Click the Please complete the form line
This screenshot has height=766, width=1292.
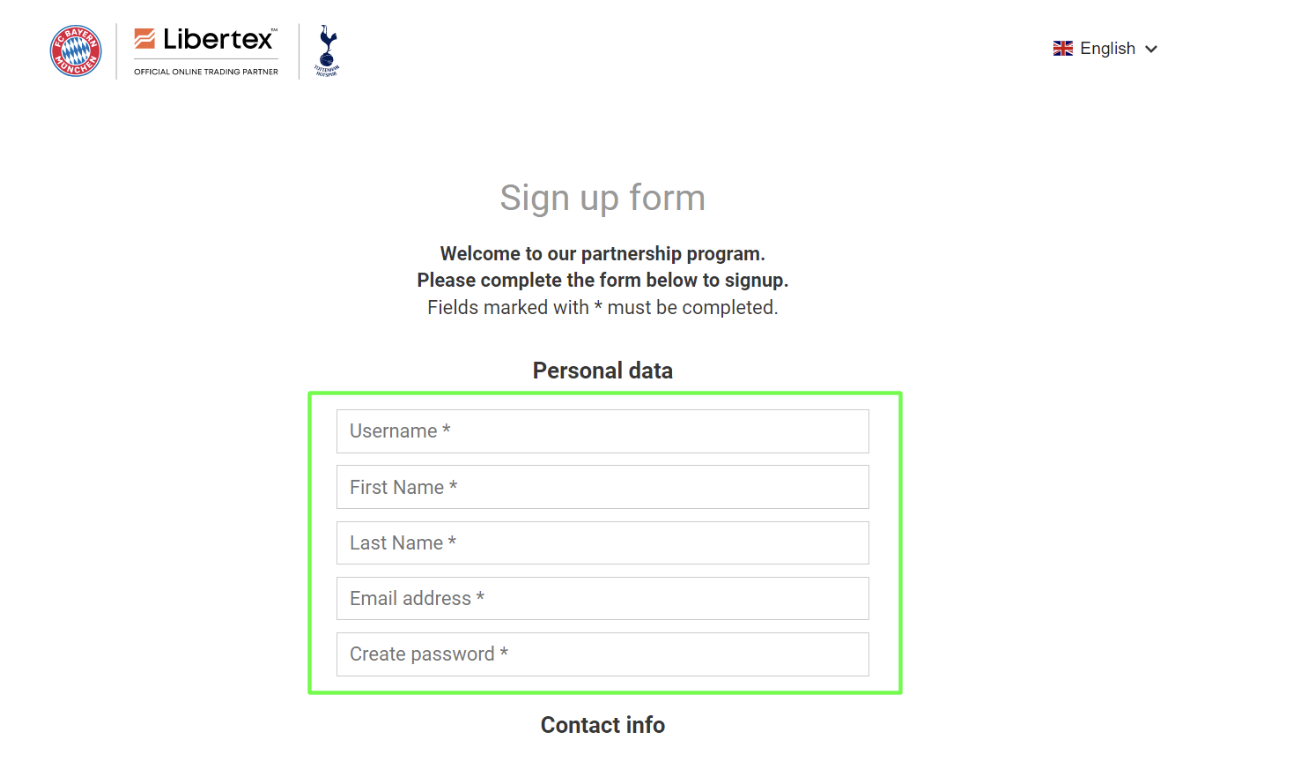pos(602,280)
